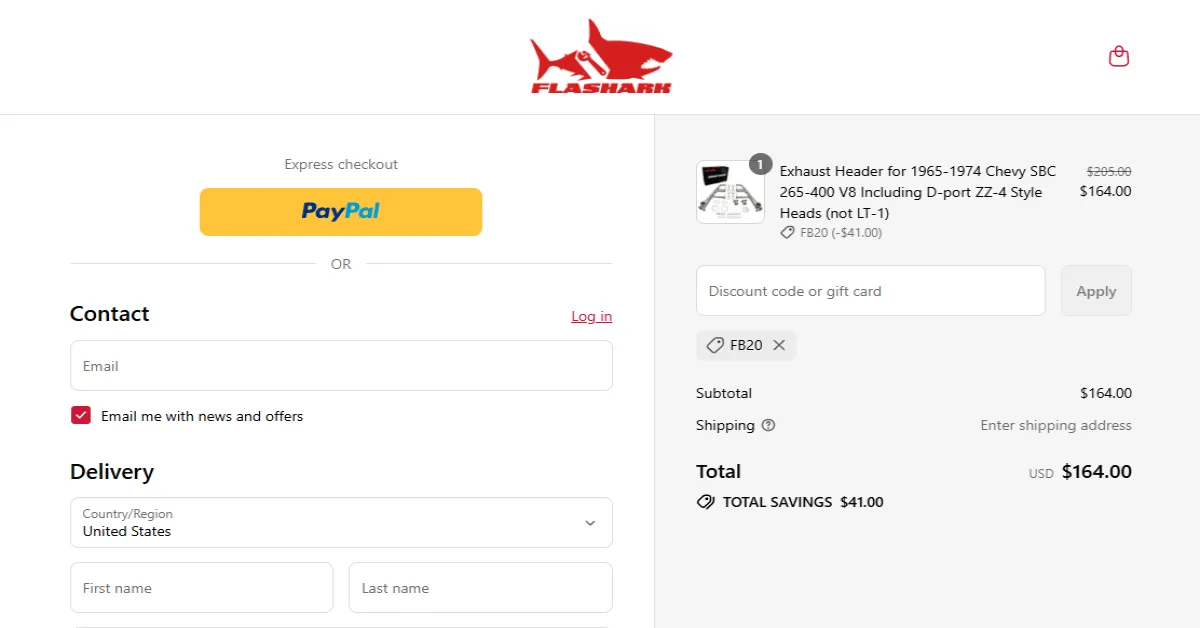Click the quantity badge on product image

tap(760, 164)
